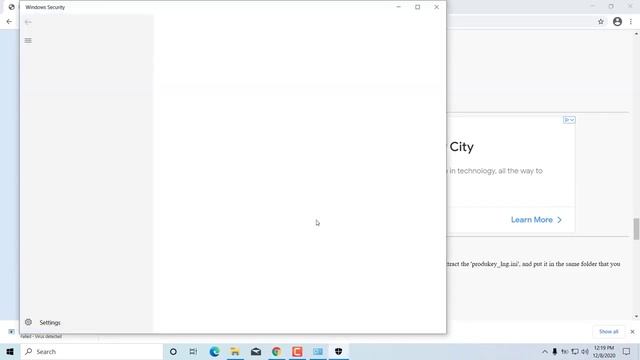The image size is (640, 360).
Task: Open the hamburger navigation menu in Windows Security
Action: pyautogui.click(x=28, y=40)
